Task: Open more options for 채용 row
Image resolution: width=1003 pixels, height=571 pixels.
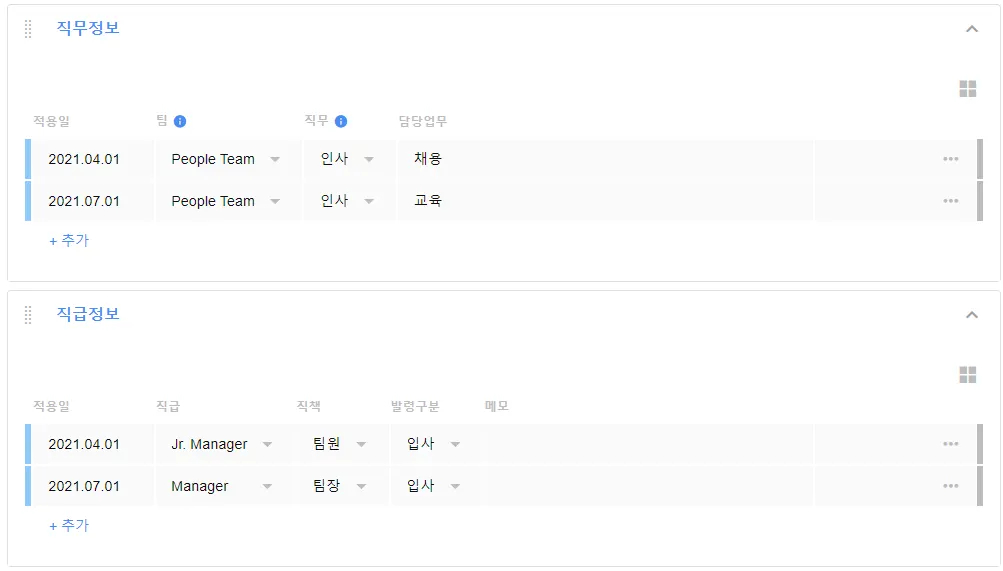Action: pos(950,159)
